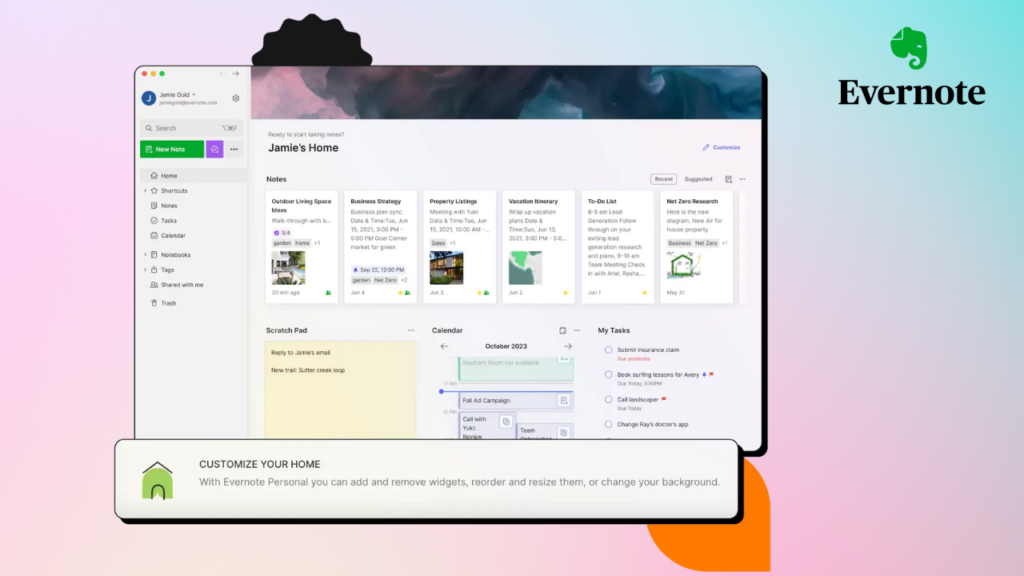Go to previous month in Calendar widget

444,347
